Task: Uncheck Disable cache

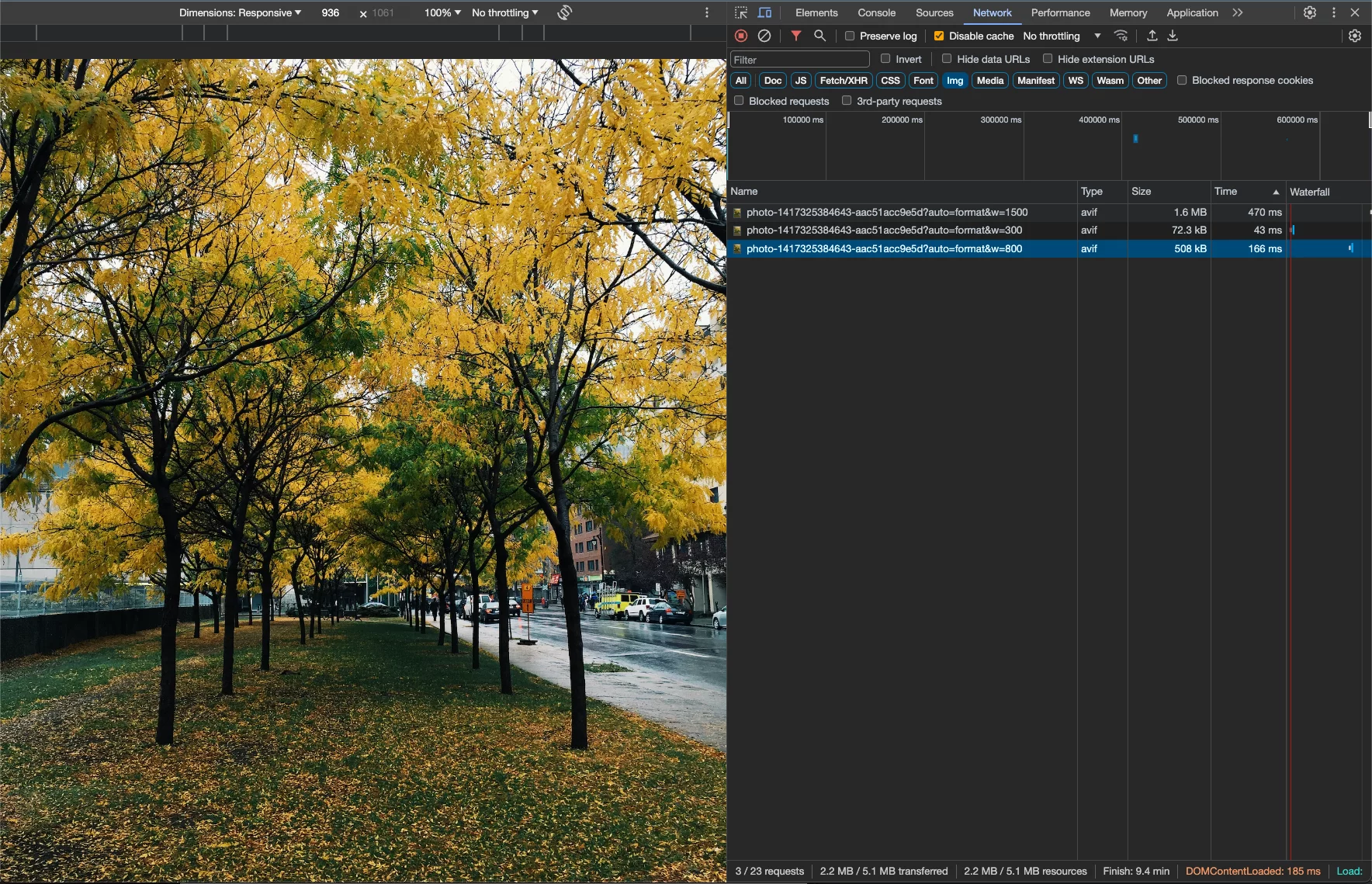Action: [x=939, y=36]
